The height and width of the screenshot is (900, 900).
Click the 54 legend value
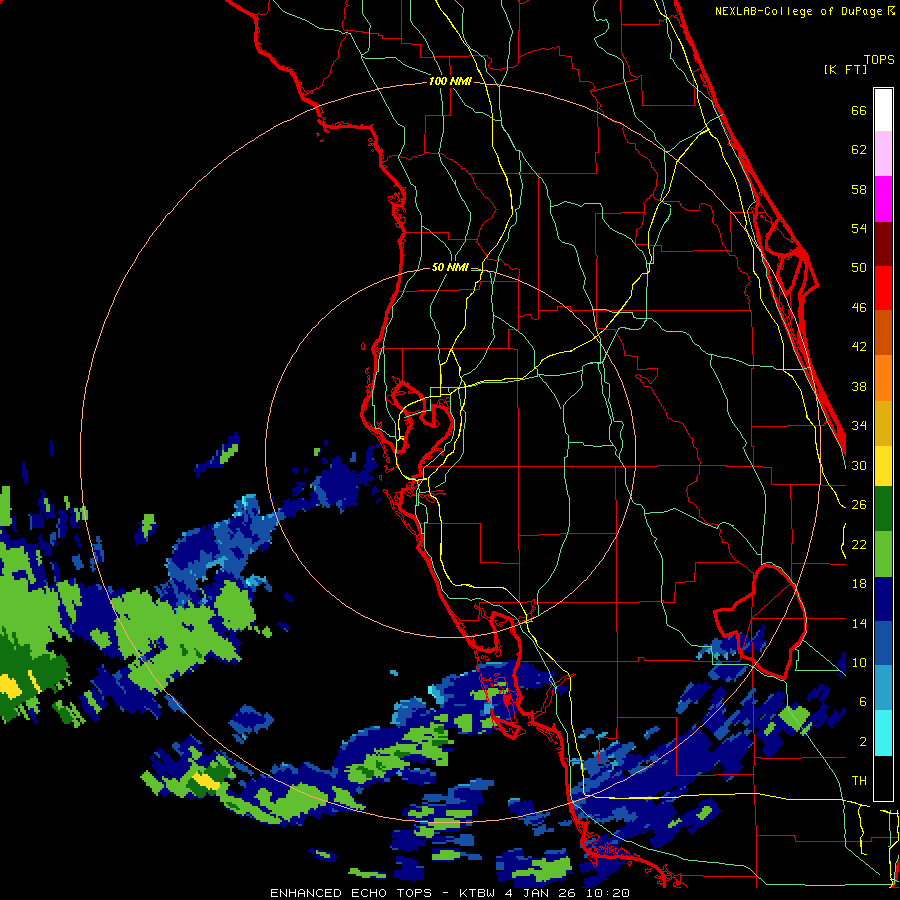(859, 228)
